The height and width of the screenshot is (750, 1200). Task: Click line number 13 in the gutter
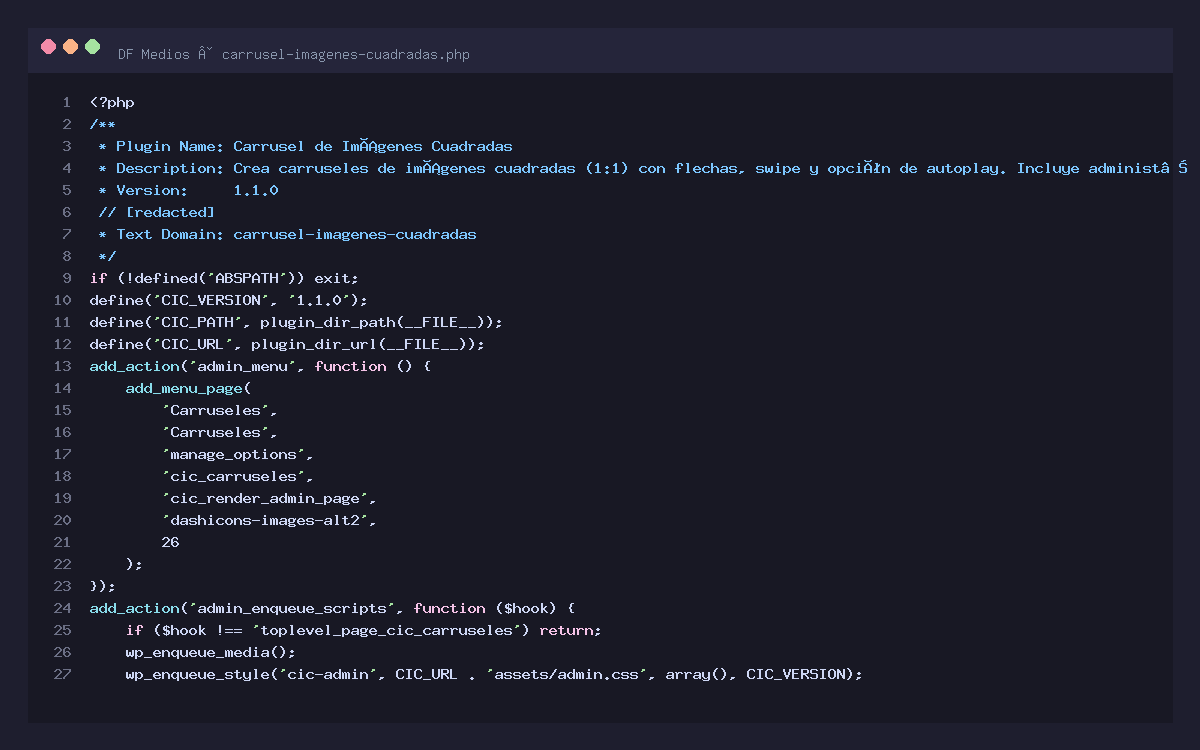pyautogui.click(x=62, y=366)
